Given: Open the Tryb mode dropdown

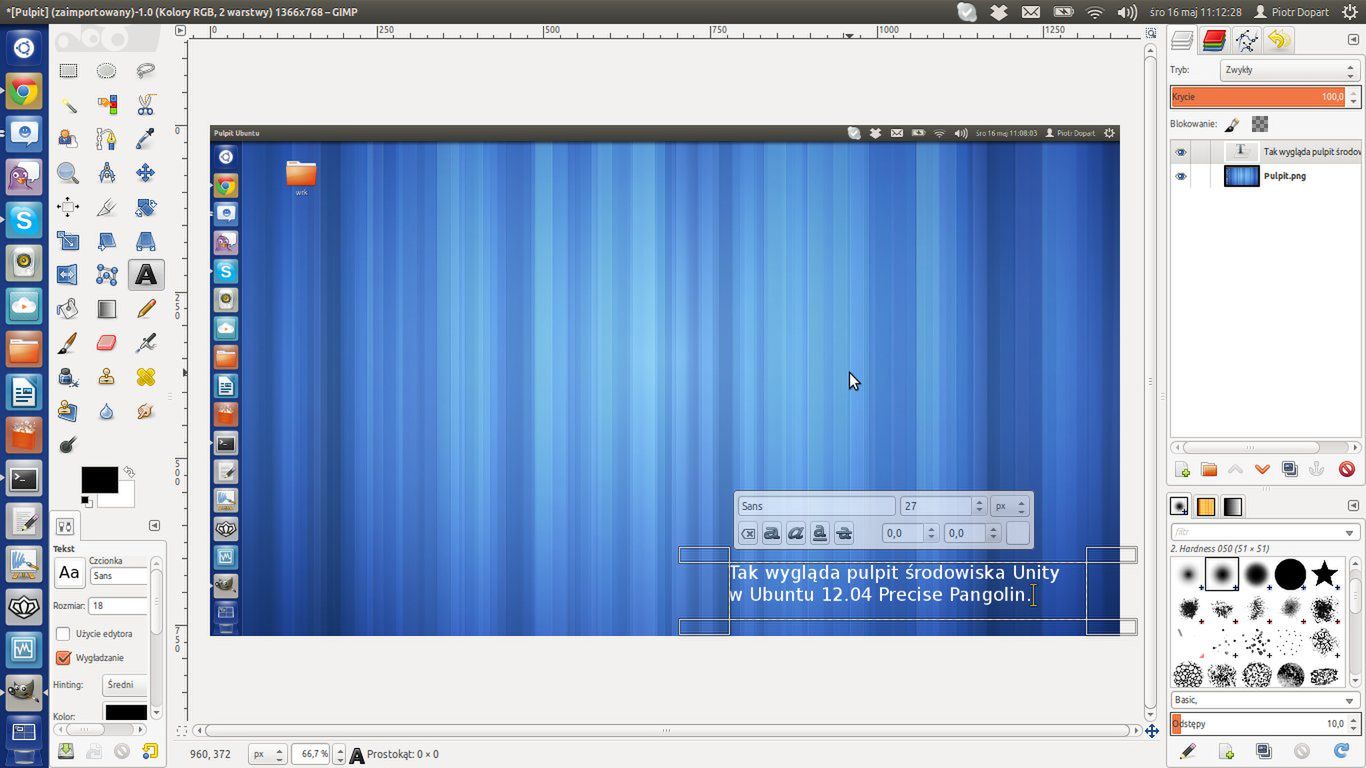Looking at the screenshot, I should click(1289, 70).
